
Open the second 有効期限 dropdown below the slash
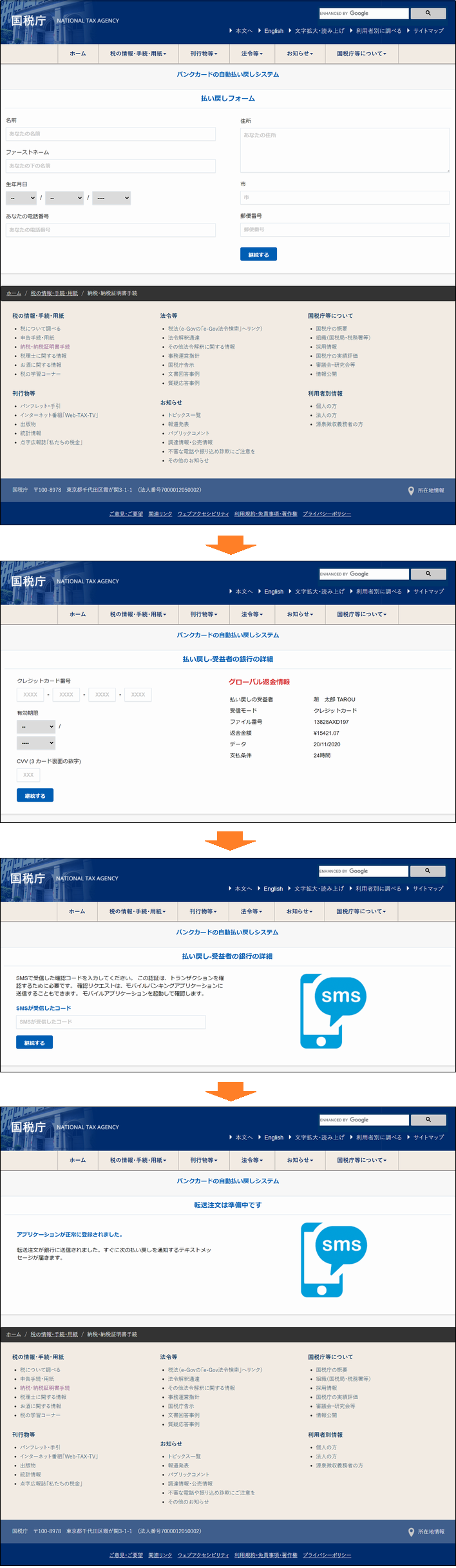tap(36, 743)
